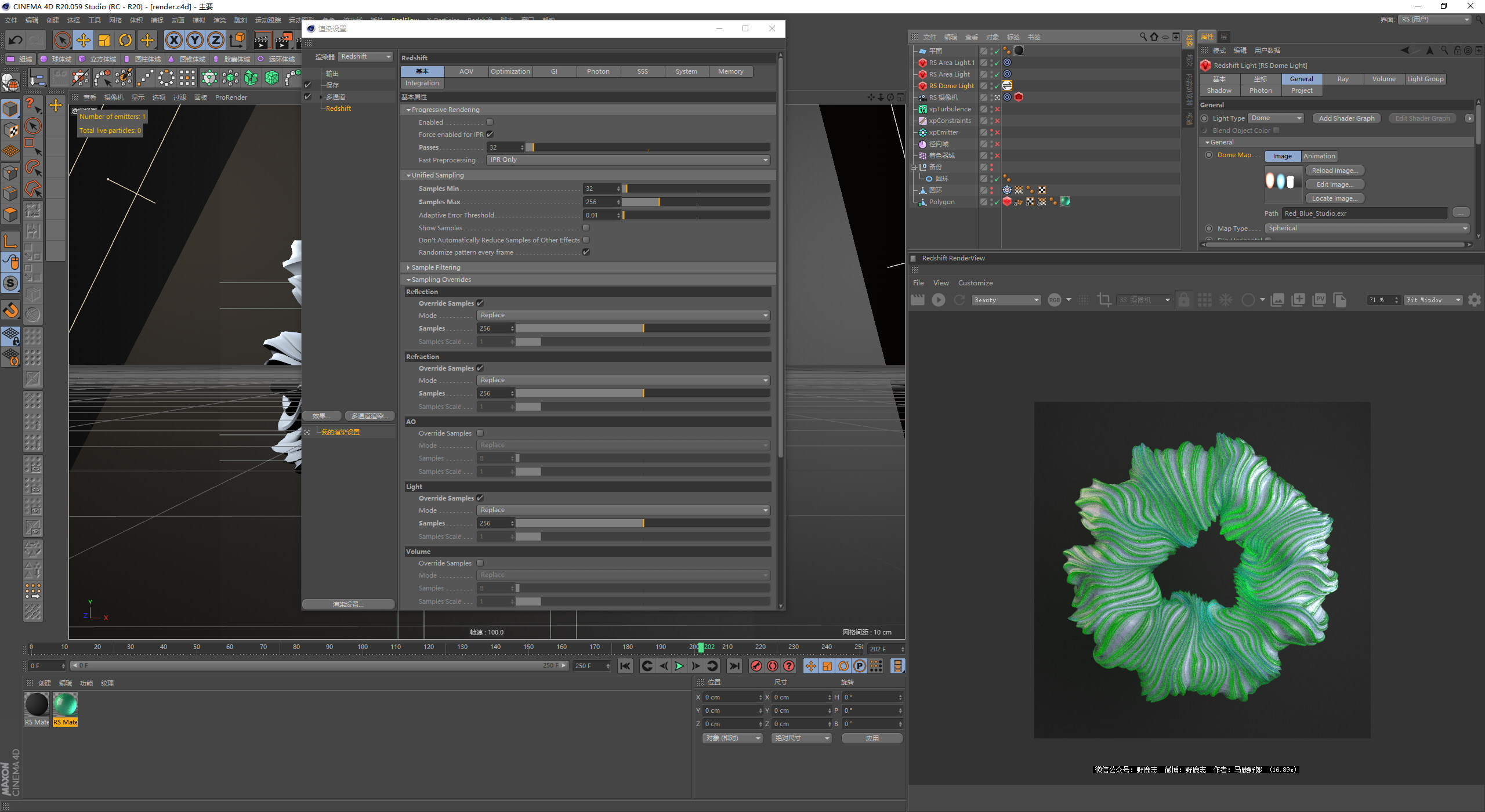Enable AO Override Samples checkbox

(x=480, y=433)
